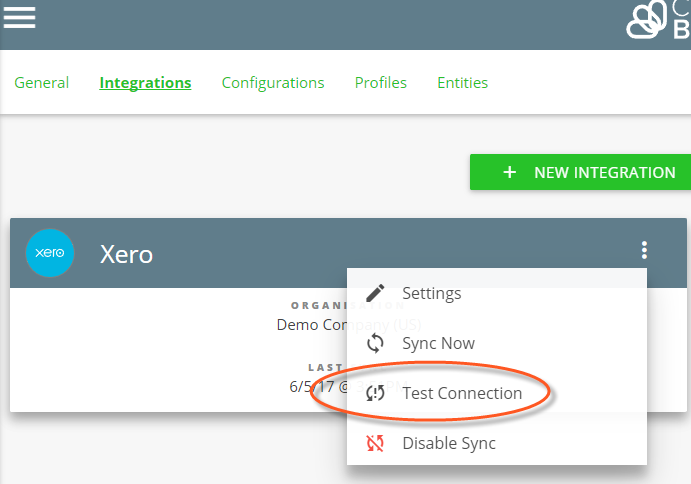Click the red Disable Sync icon
The image size is (691, 484).
pyautogui.click(x=375, y=443)
